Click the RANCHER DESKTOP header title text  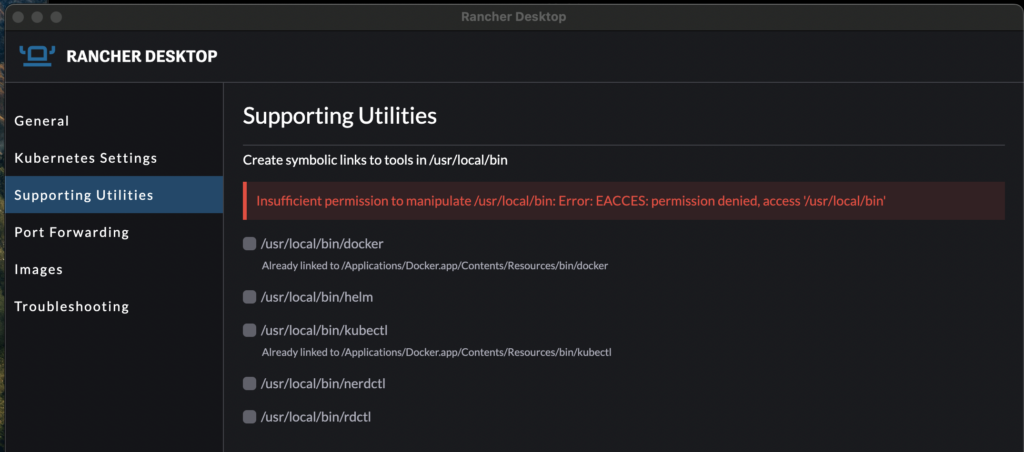(142, 56)
